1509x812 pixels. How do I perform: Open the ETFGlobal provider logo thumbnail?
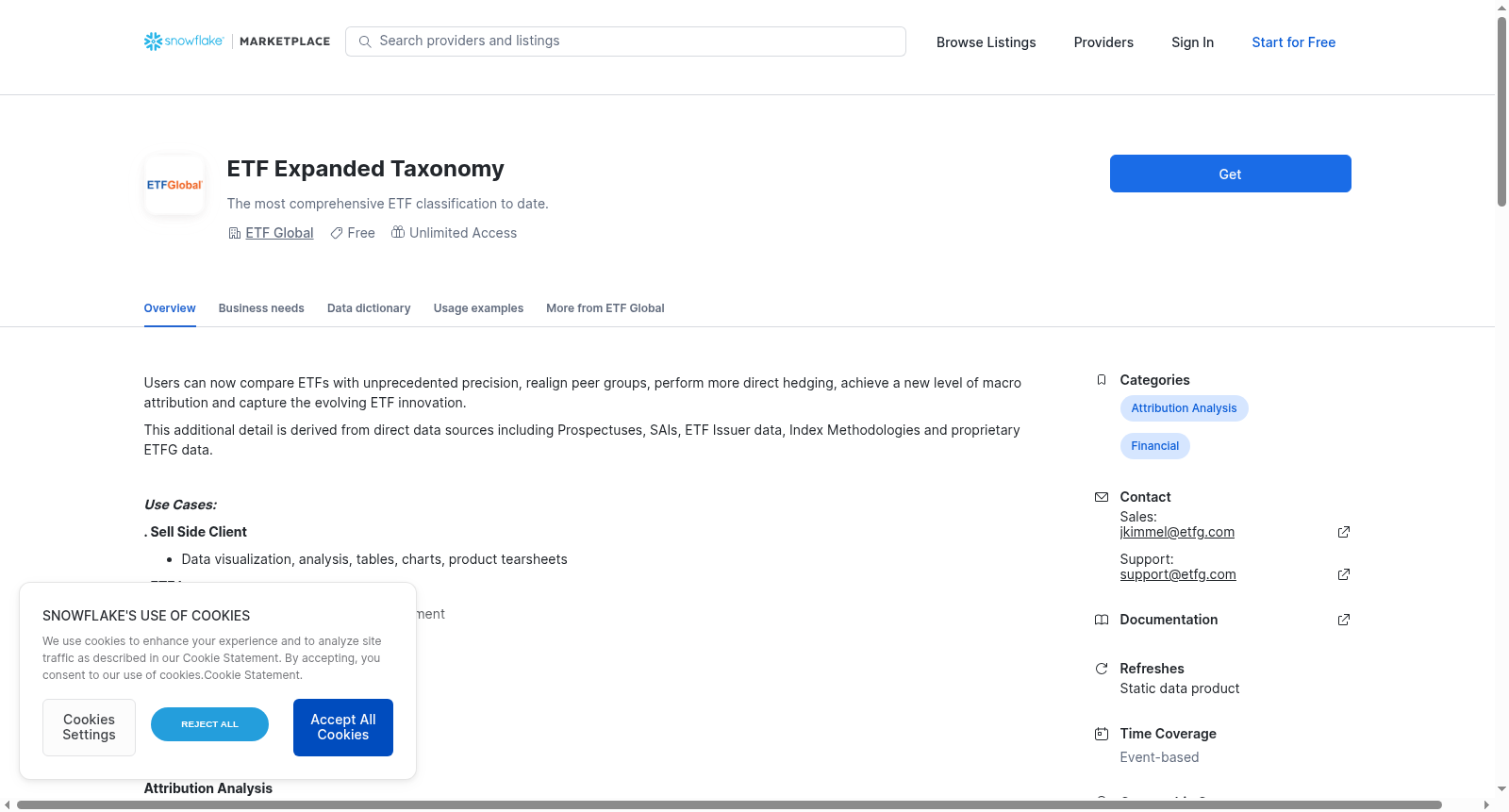[174, 185]
